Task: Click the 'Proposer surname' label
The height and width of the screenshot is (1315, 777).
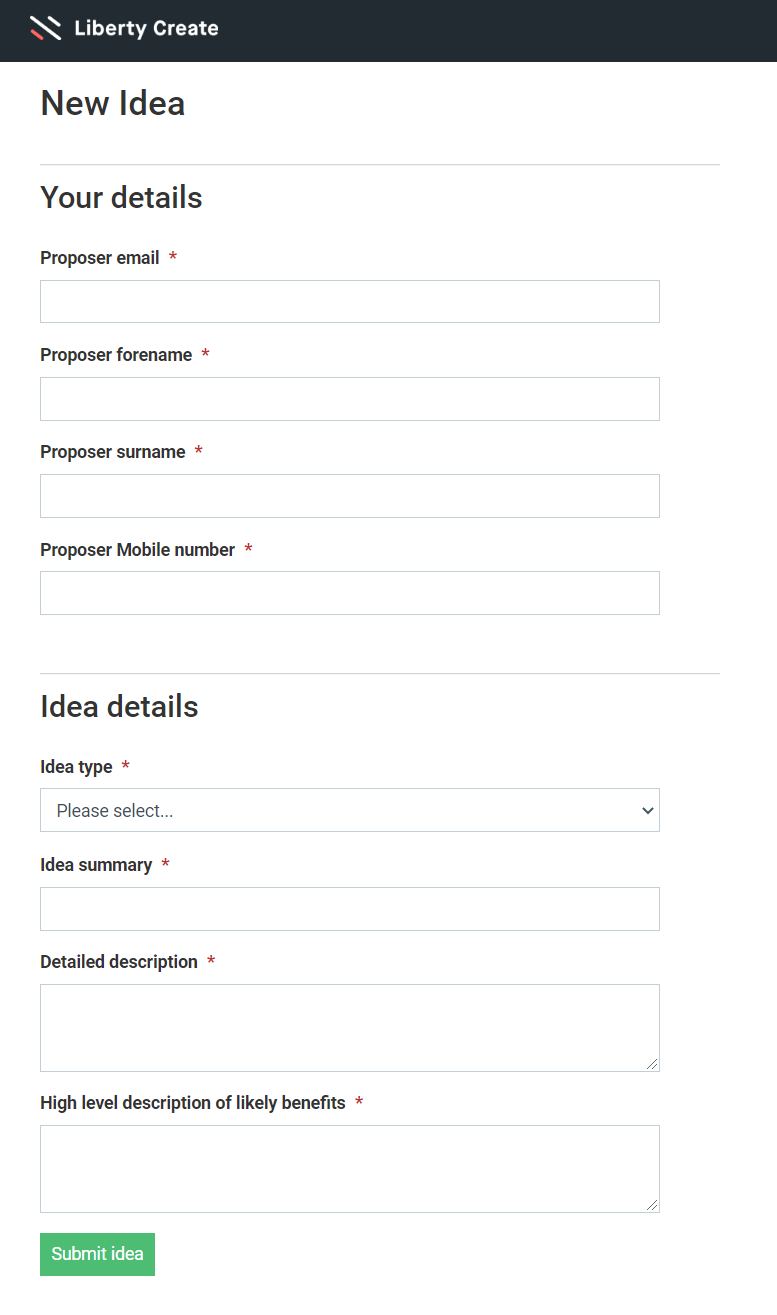Action: click(113, 452)
